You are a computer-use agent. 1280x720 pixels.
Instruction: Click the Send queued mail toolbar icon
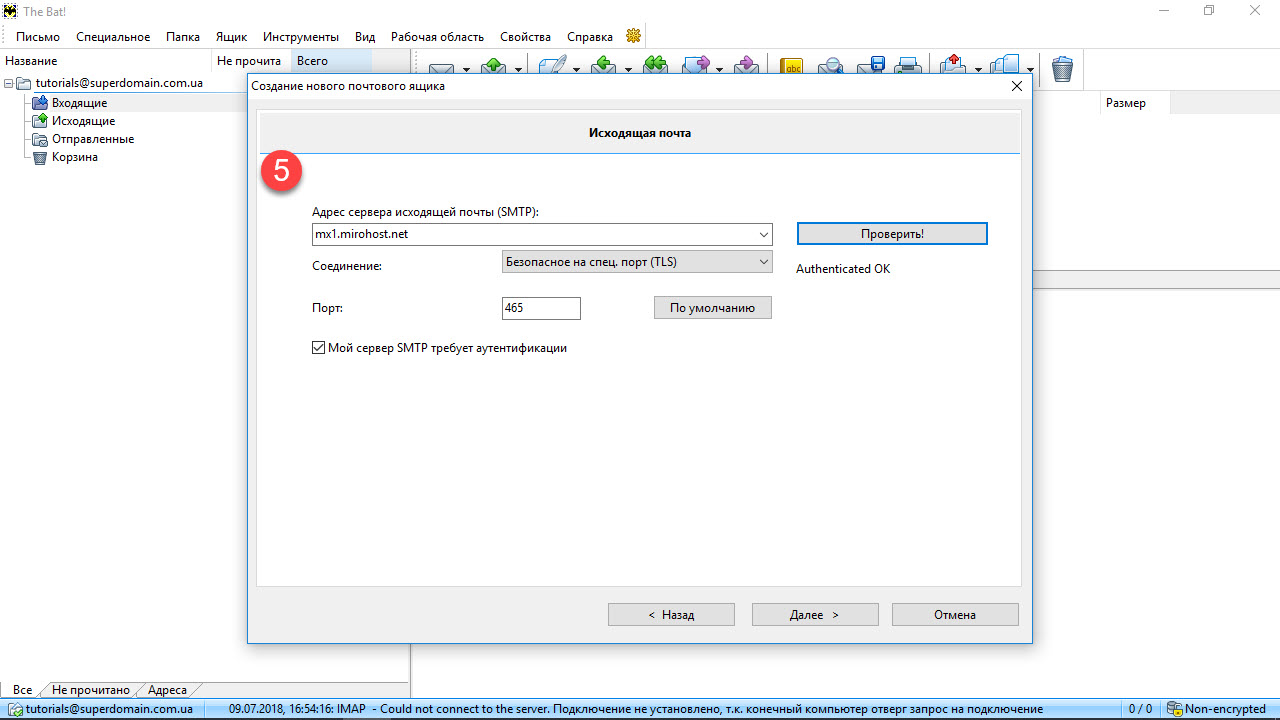[494, 67]
